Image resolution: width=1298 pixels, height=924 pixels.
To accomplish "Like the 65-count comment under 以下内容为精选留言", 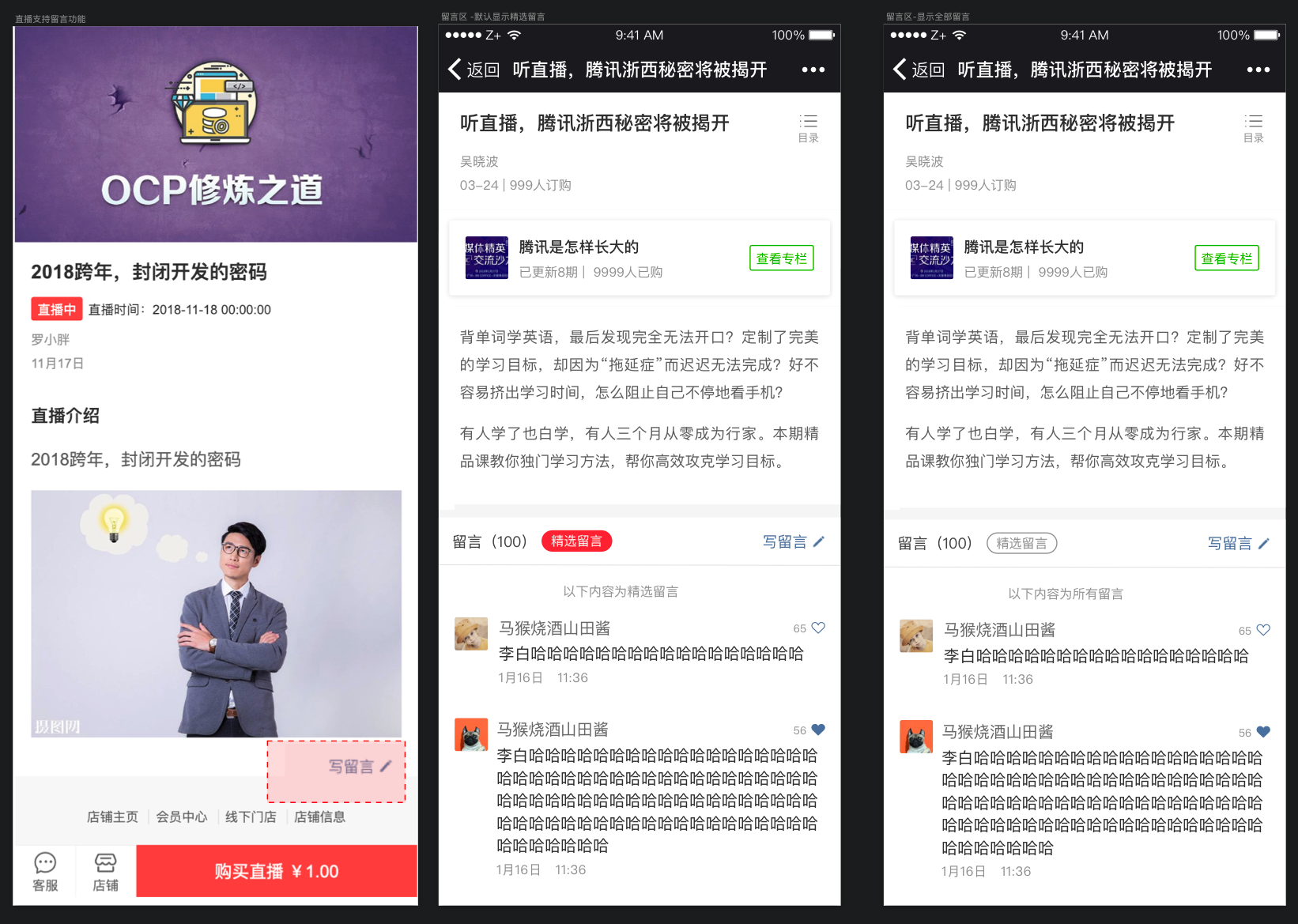I will [x=818, y=628].
